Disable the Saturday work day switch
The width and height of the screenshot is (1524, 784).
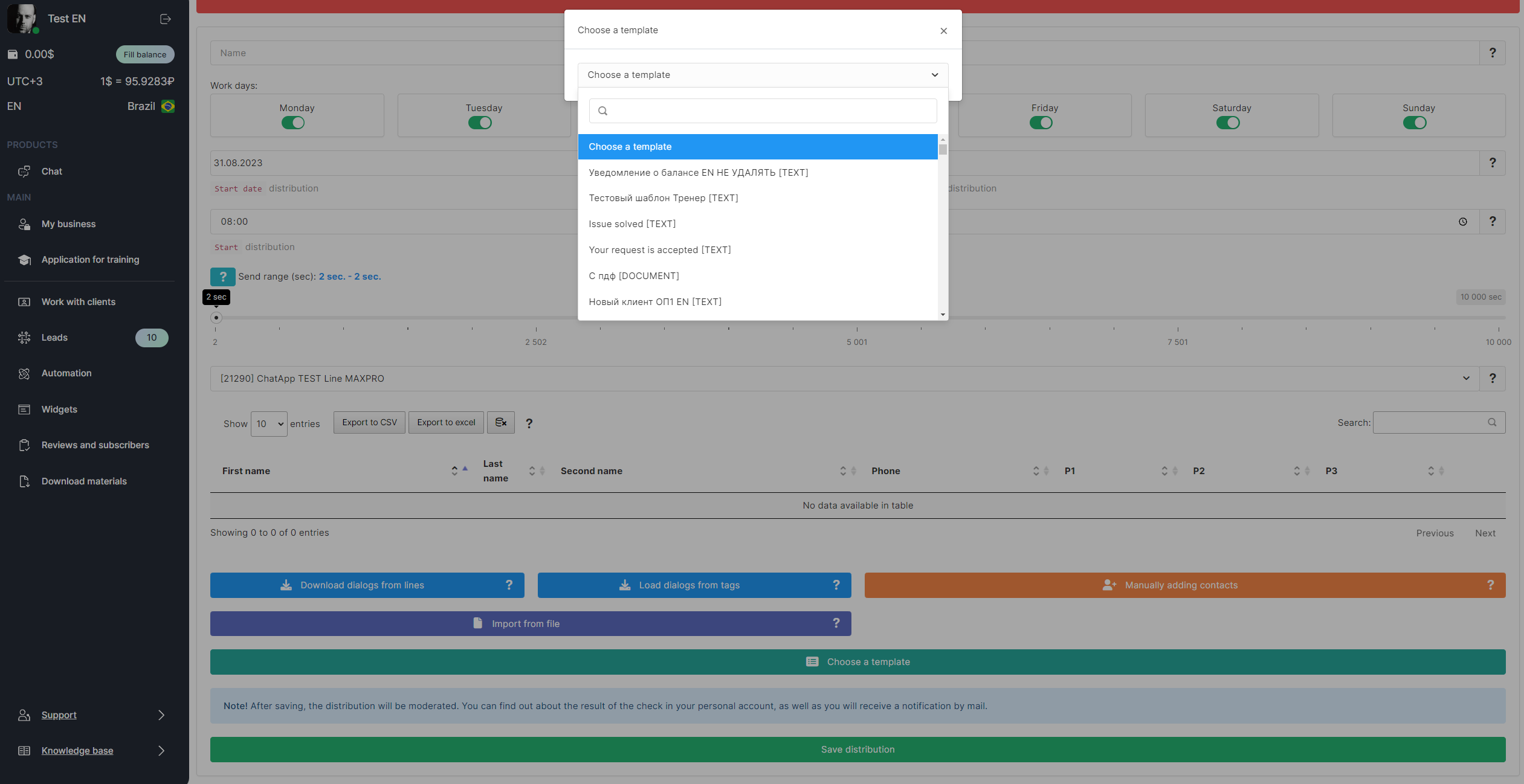click(1227, 123)
